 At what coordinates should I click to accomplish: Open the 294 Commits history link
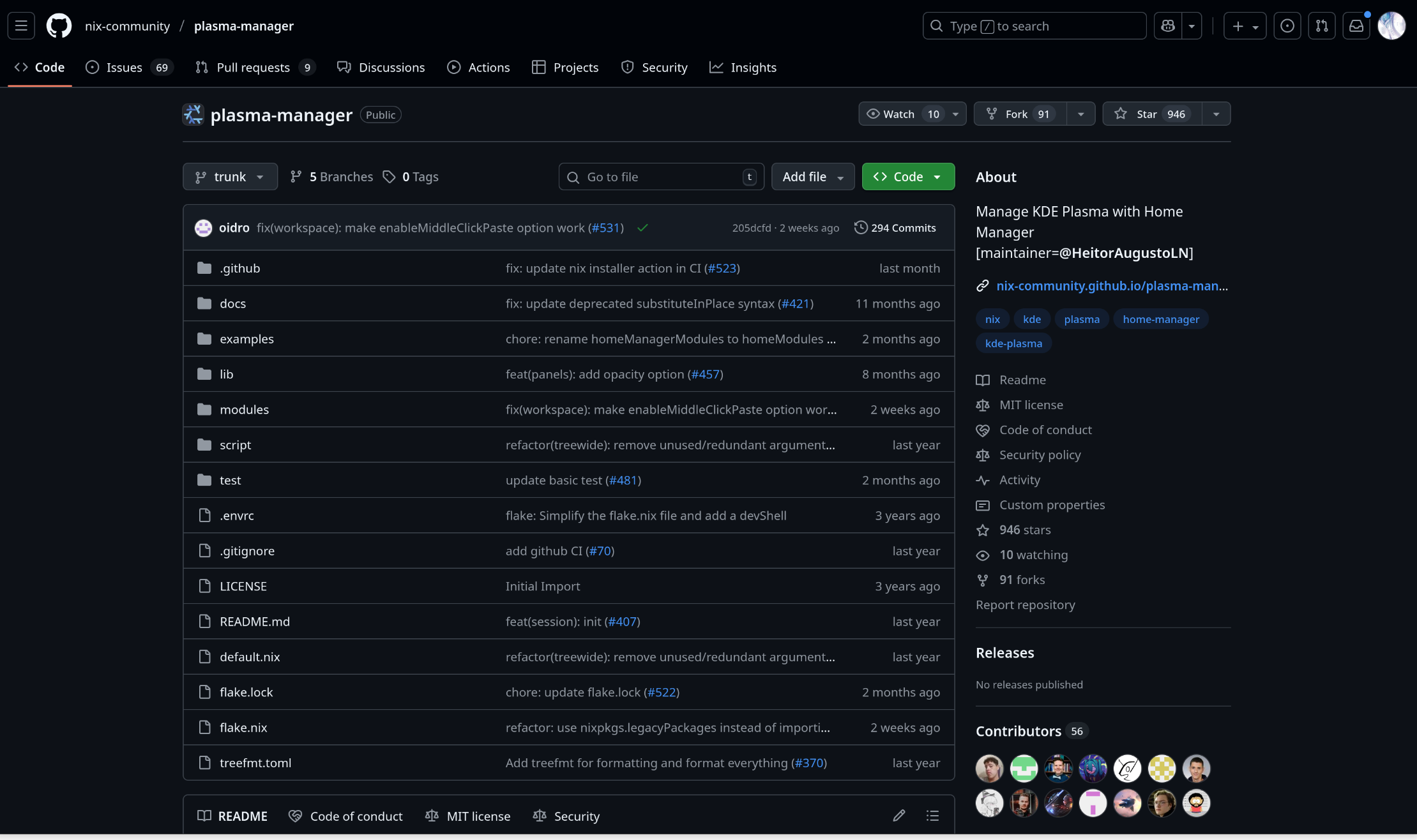tap(895, 228)
